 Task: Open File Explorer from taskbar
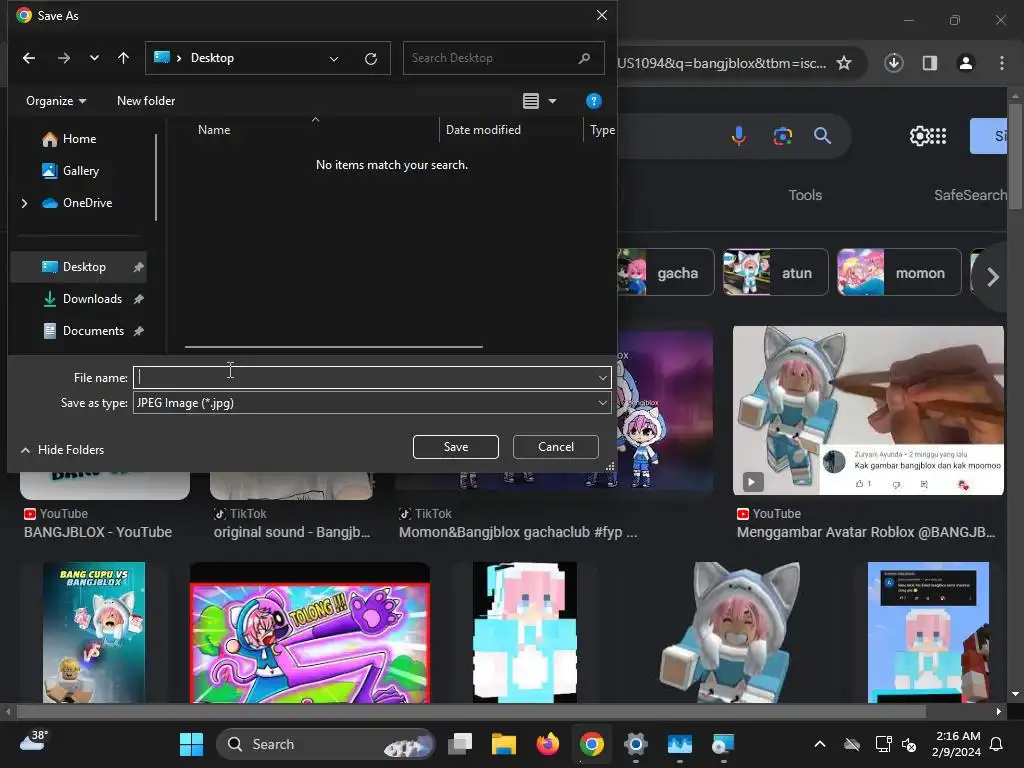tap(504, 744)
